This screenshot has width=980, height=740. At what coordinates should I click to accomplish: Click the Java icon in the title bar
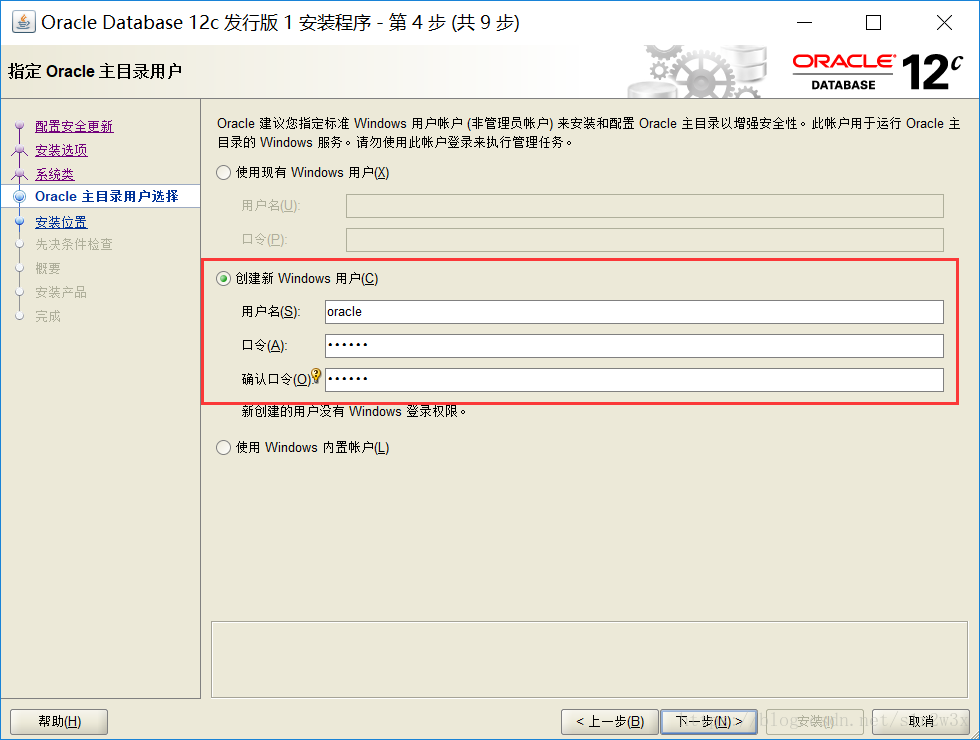coord(23,22)
